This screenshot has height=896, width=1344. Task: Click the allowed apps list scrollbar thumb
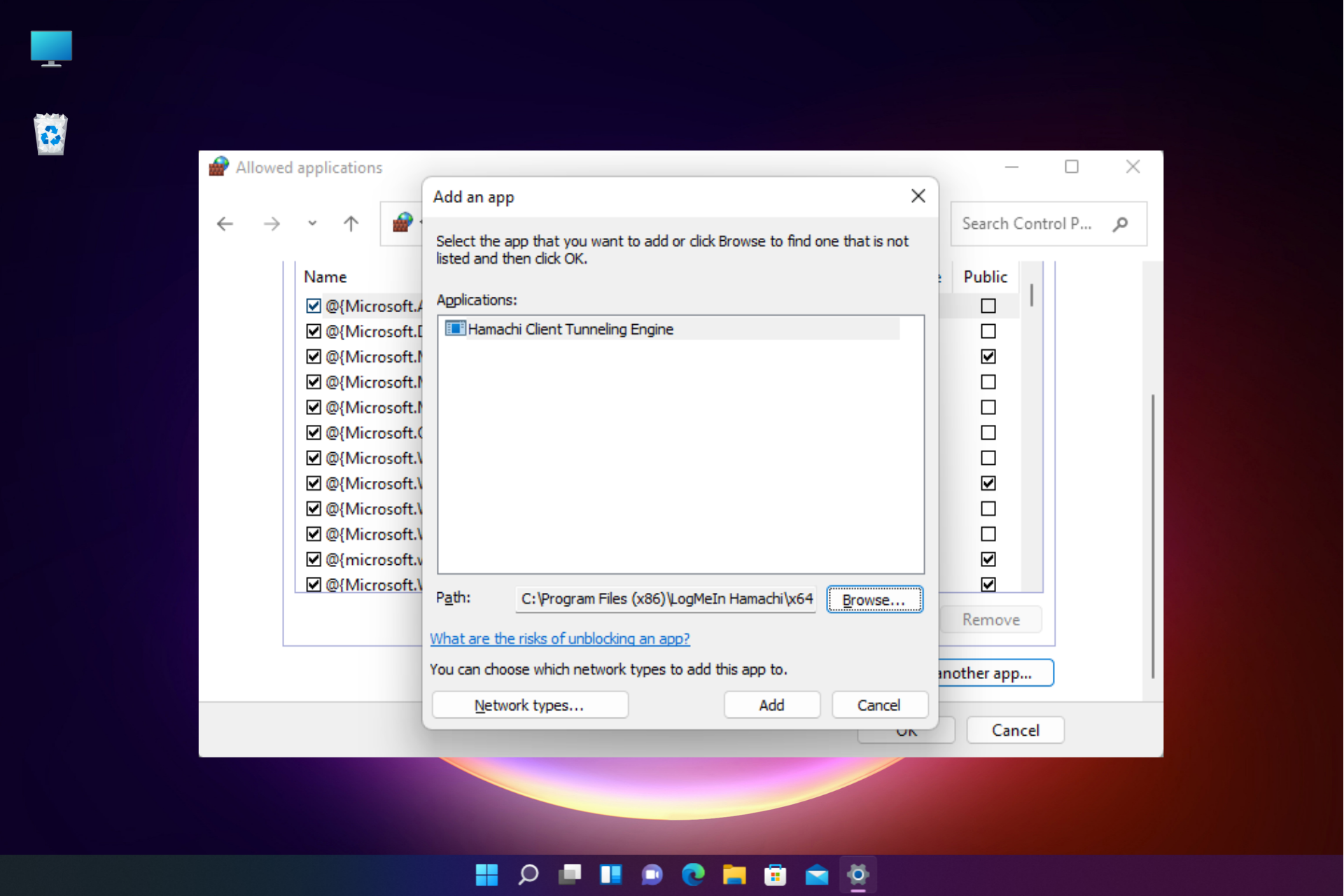(x=1031, y=294)
